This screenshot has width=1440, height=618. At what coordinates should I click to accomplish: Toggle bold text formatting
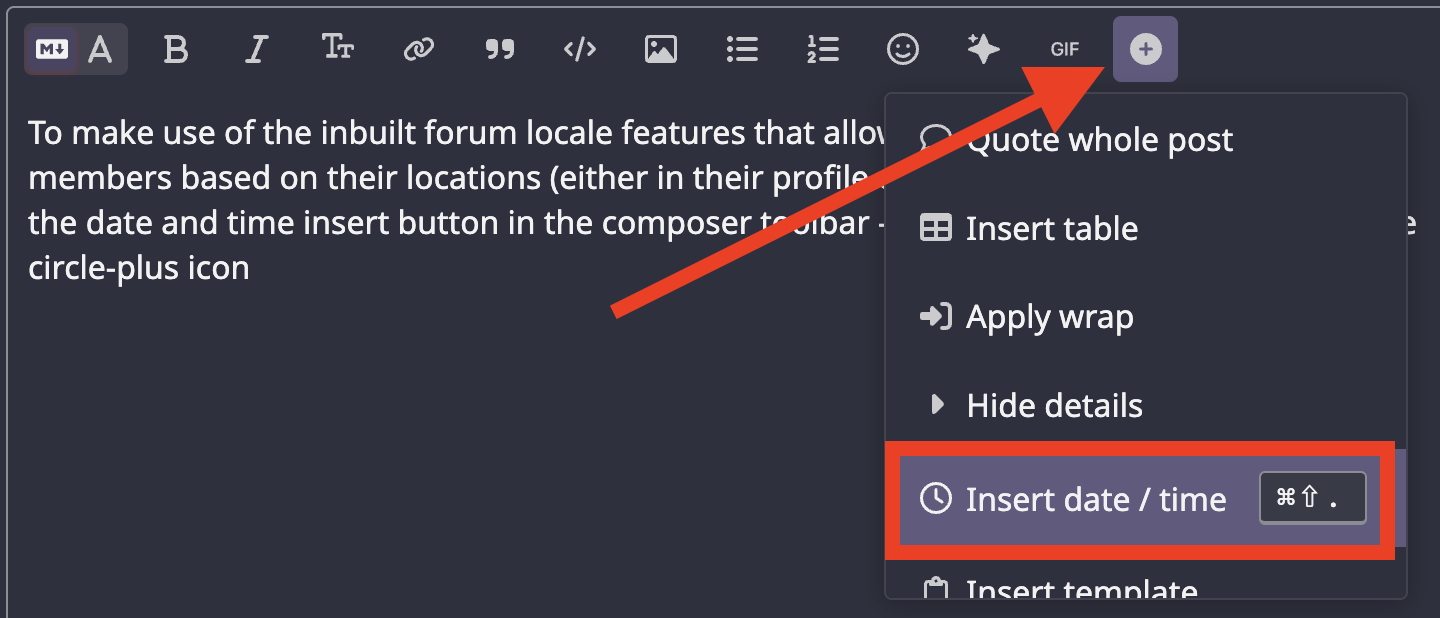click(176, 49)
